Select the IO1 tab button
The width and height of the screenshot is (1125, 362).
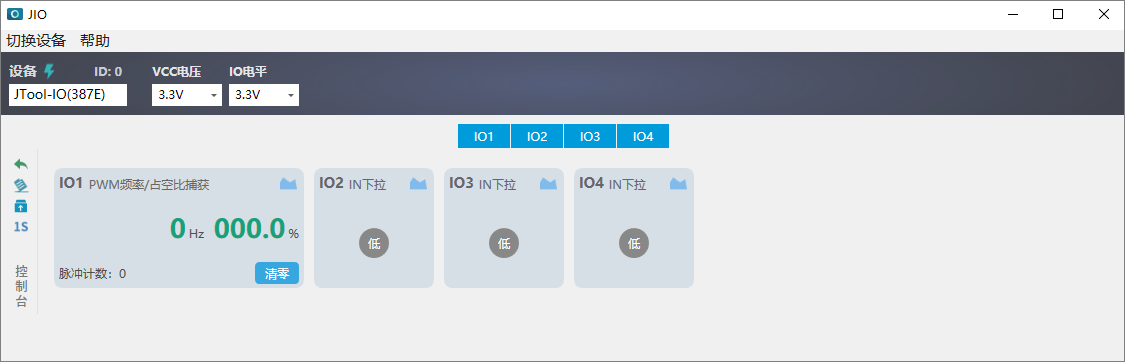coord(484,136)
